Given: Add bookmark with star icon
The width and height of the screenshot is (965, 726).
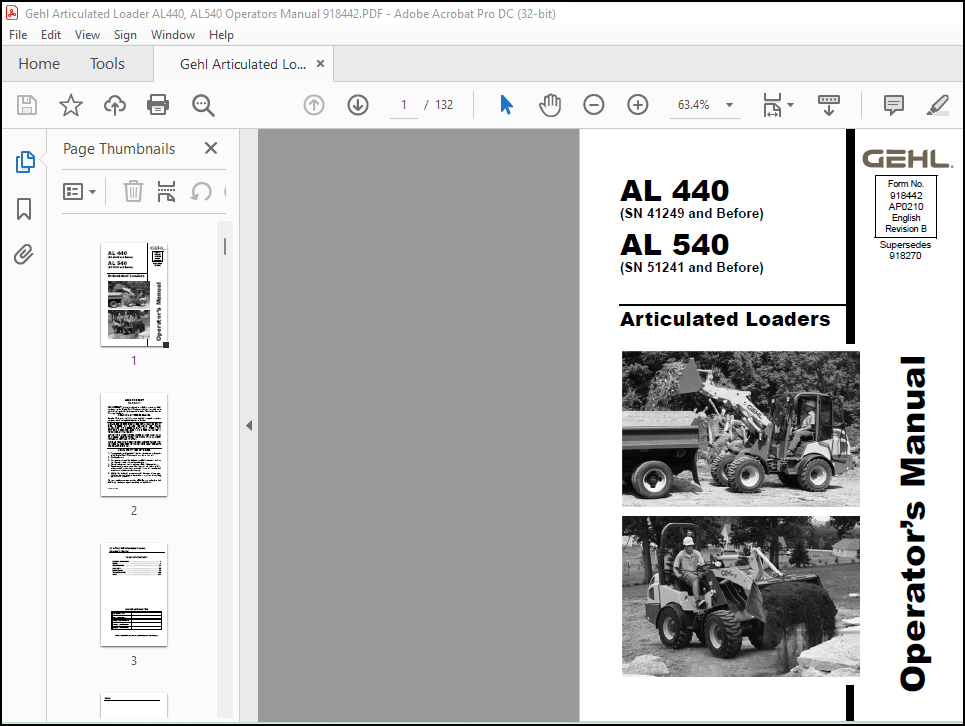Looking at the screenshot, I should click(71, 105).
